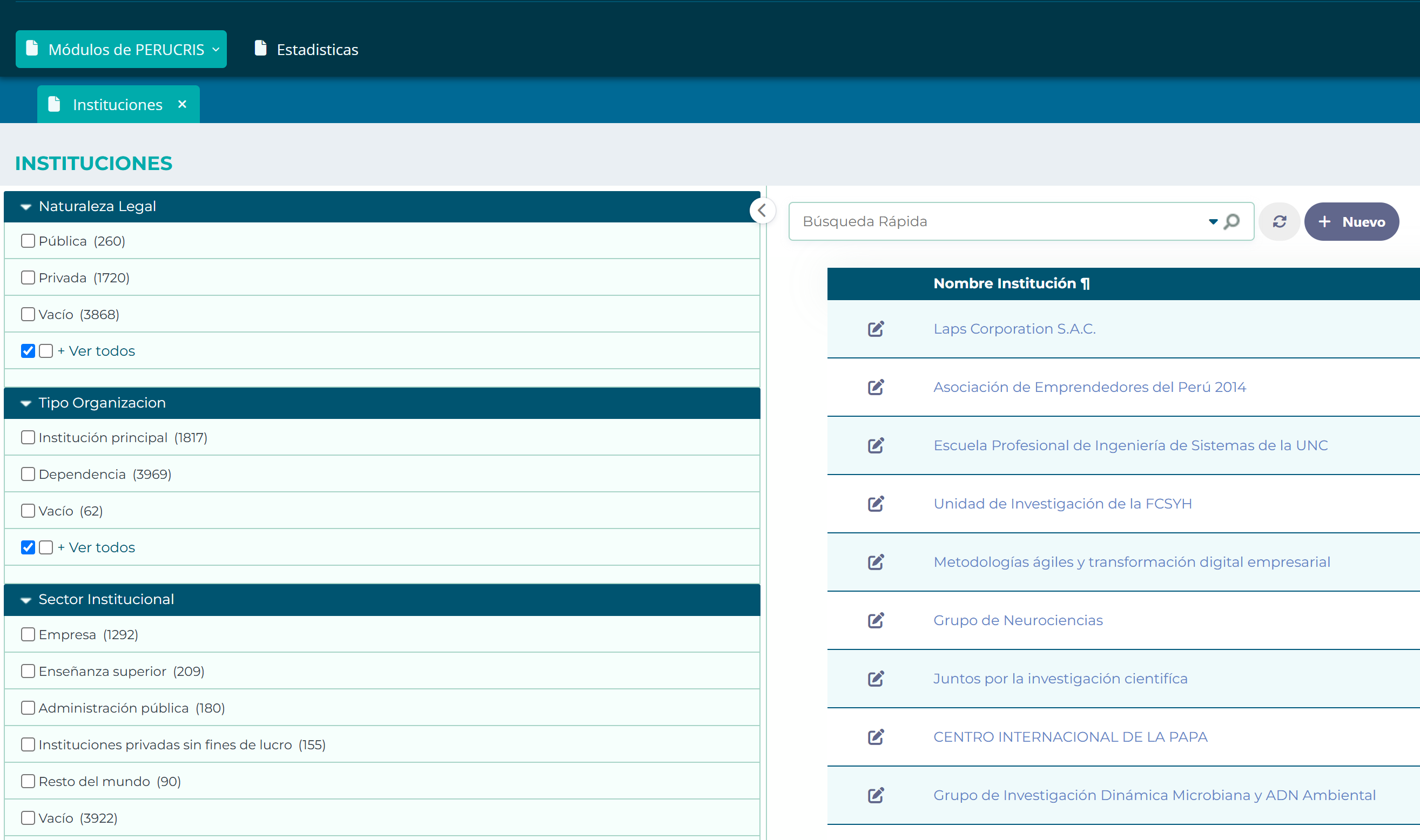This screenshot has height=840, width=1420.
Task: Check the Vacío (3868) checkbox under Naturaleza Legal
Action: click(28, 314)
